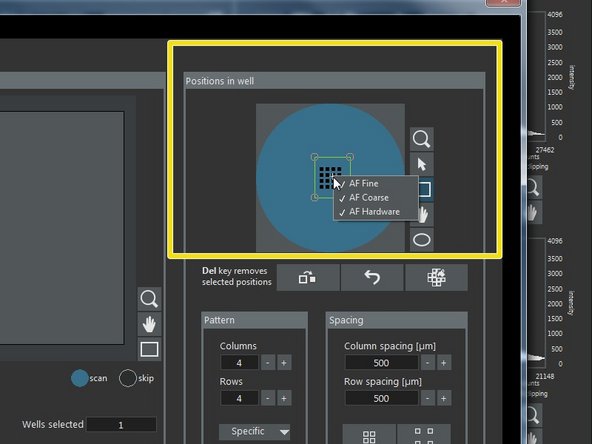Select hand tool beside plate view

[150, 324]
